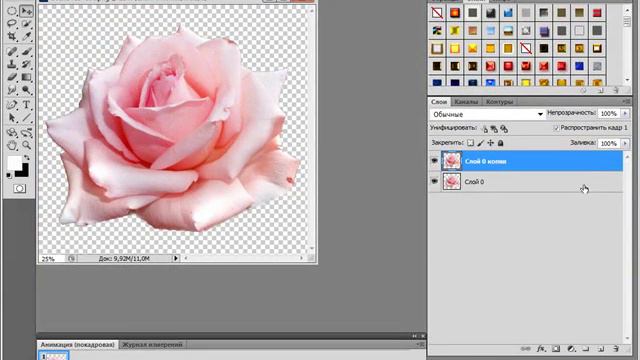Click the 25% zoom field
The image size is (640, 360).
pyautogui.click(x=51, y=258)
